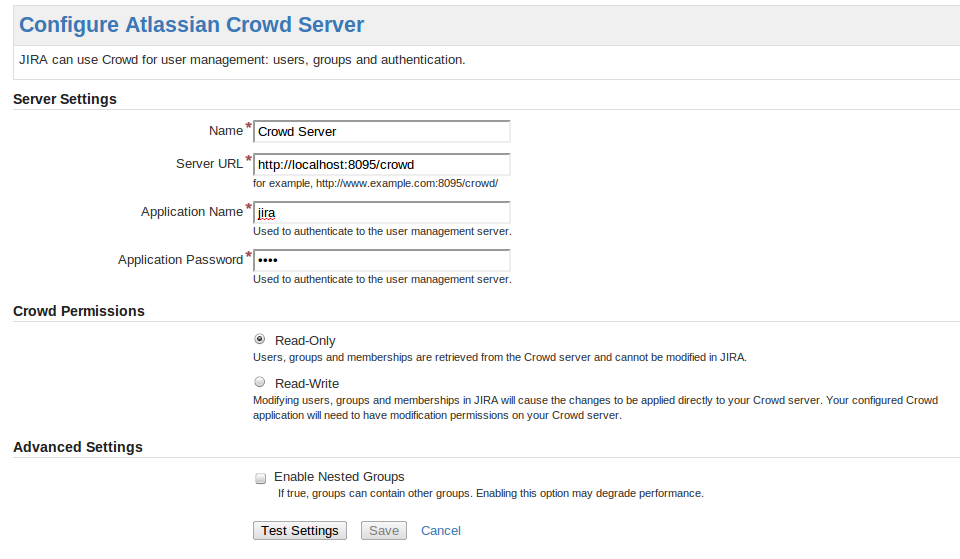Click the Configure Atlassian Crowd Server heading

pyautogui.click(x=192, y=24)
